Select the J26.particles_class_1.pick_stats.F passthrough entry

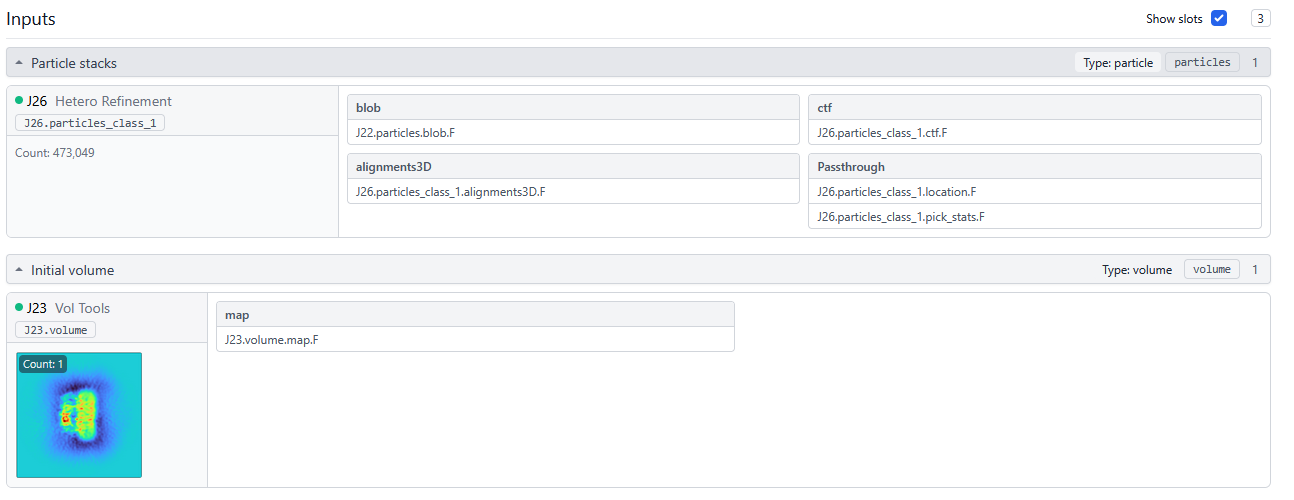900,216
